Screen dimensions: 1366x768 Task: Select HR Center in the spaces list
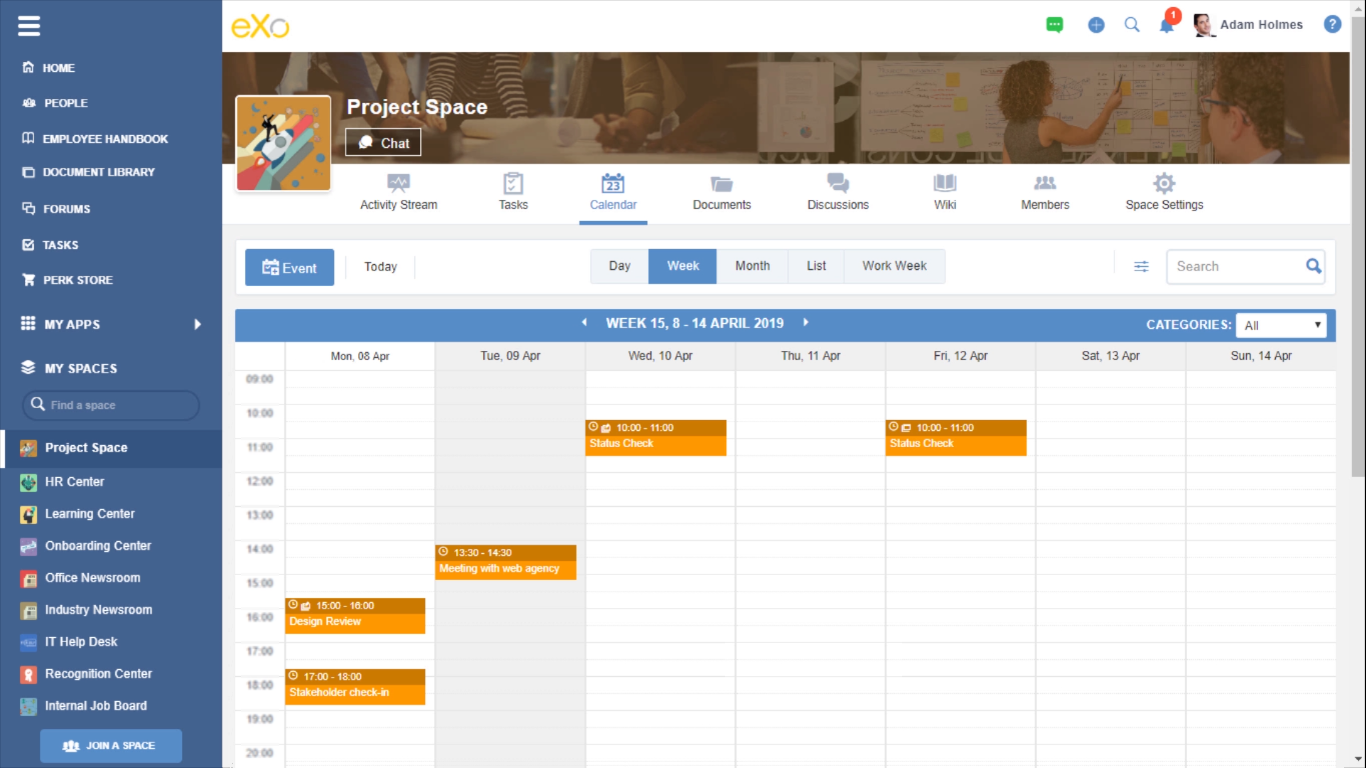coord(77,481)
